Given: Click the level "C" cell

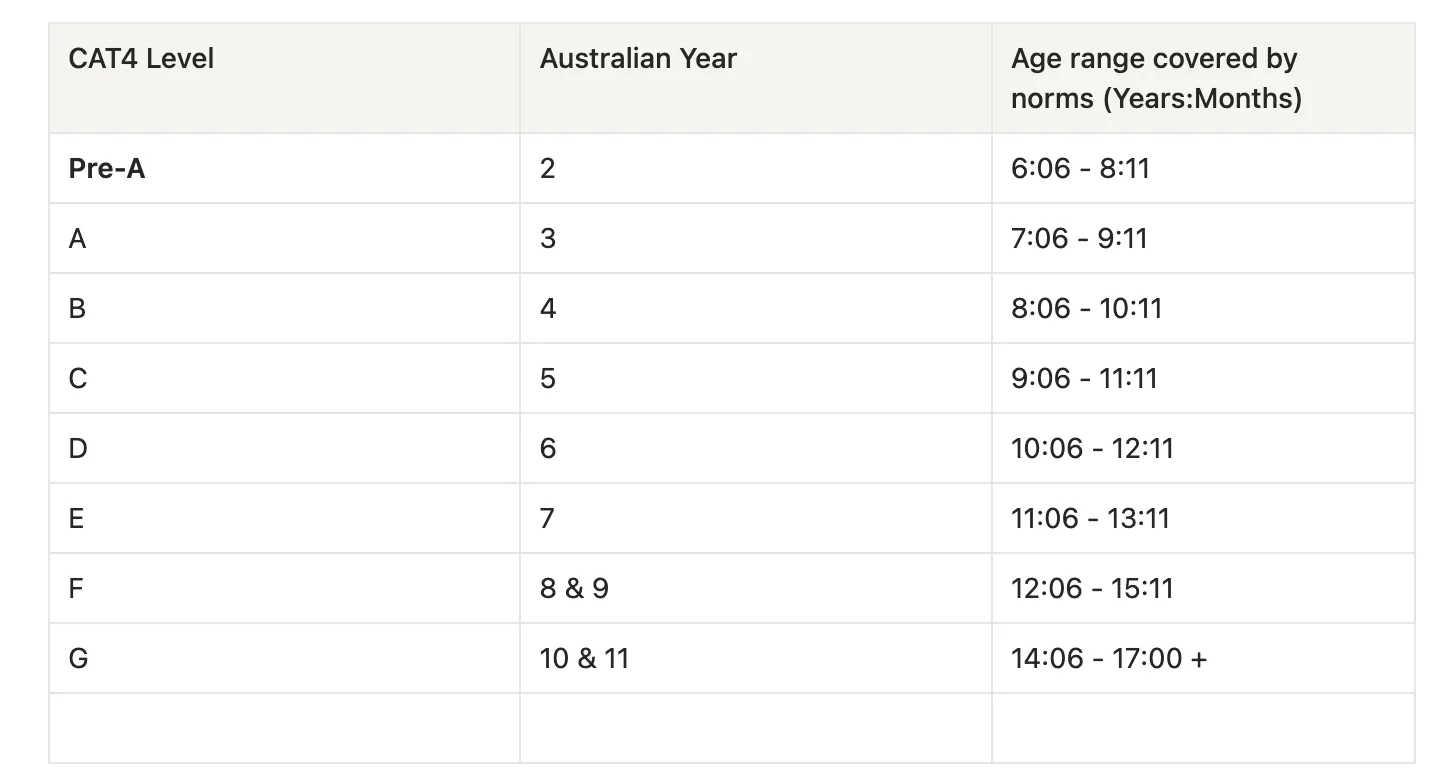Looking at the screenshot, I should coord(78,378).
